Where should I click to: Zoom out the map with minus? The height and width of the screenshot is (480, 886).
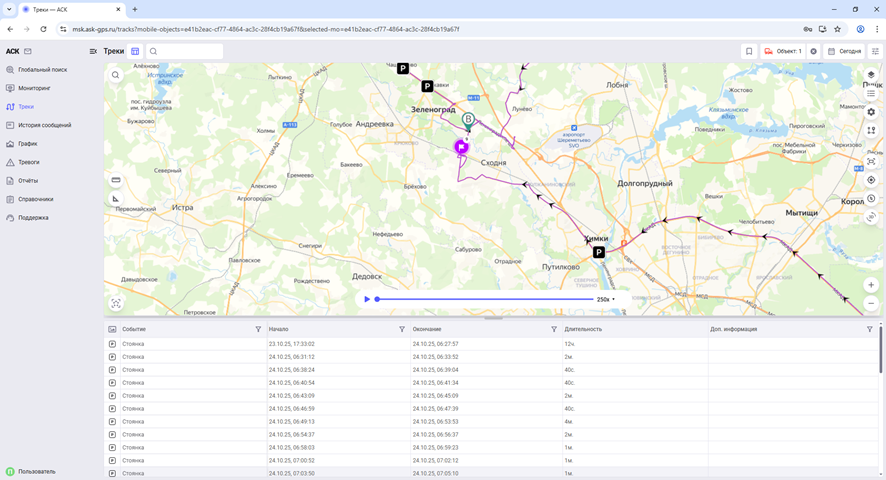click(x=871, y=303)
